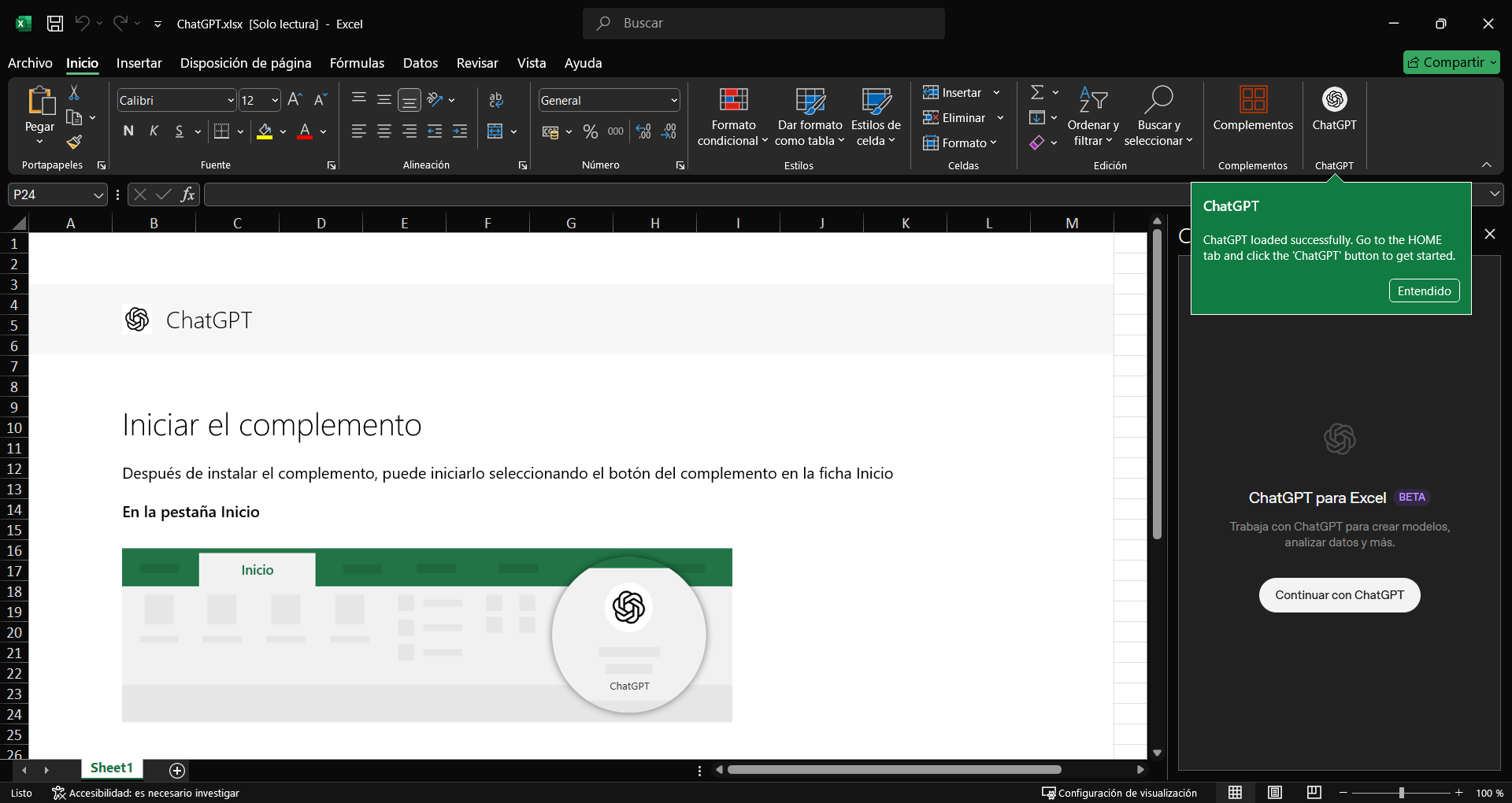Click the Undo arrow icon
This screenshot has width=1512, height=803.
click(82, 24)
